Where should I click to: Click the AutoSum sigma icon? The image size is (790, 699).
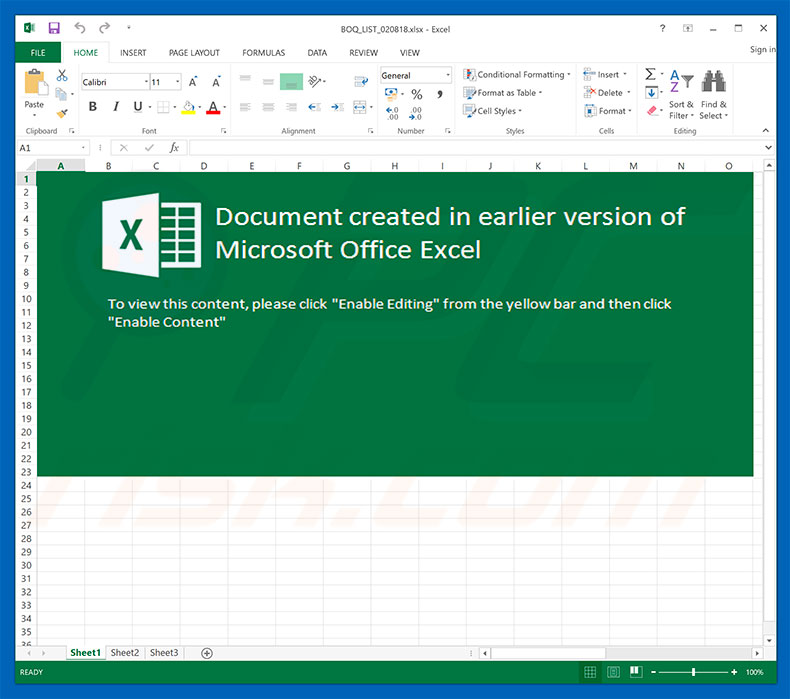point(650,75)
